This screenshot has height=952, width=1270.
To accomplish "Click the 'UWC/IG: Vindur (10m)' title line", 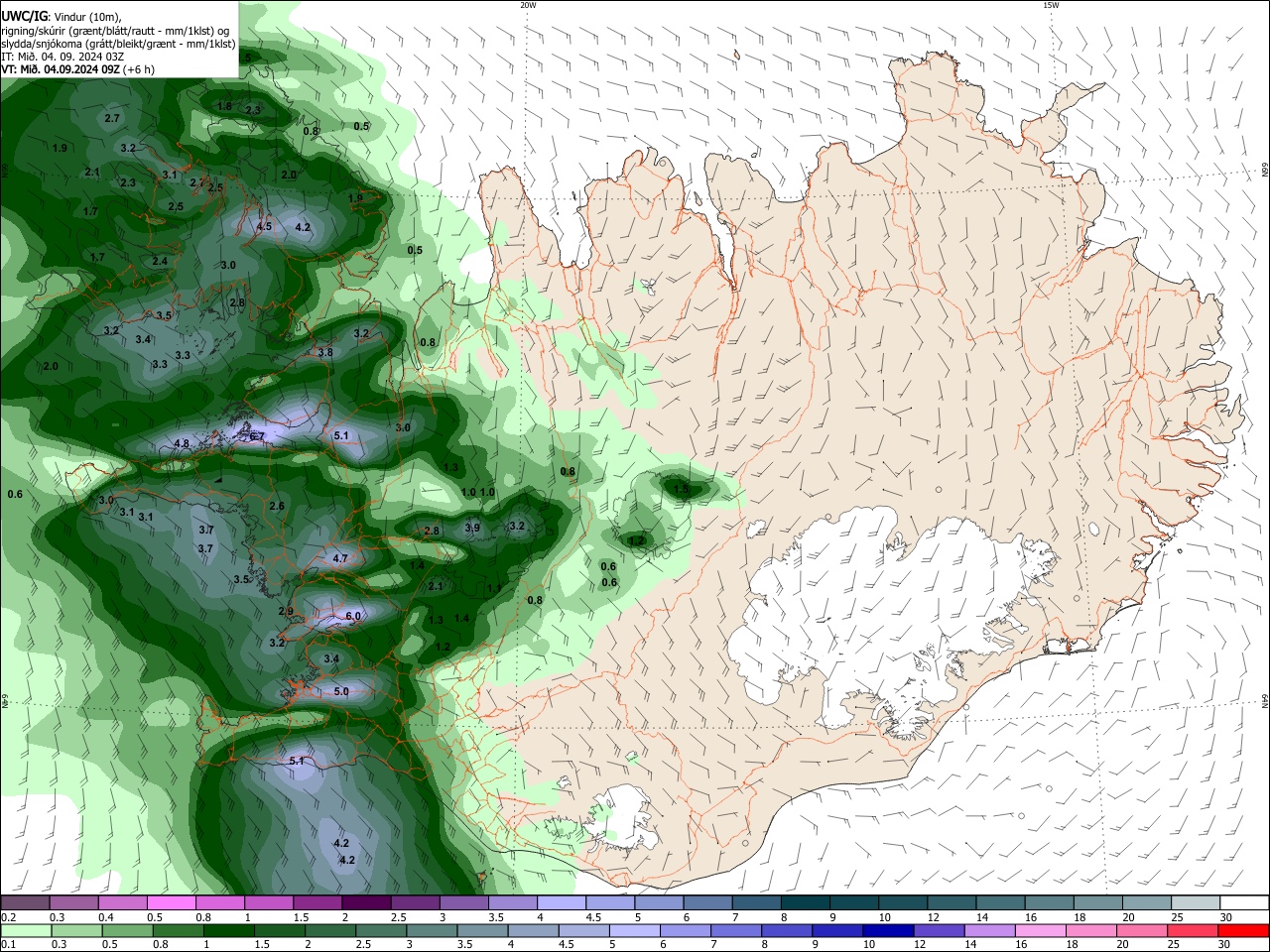I will pos(62,16).
